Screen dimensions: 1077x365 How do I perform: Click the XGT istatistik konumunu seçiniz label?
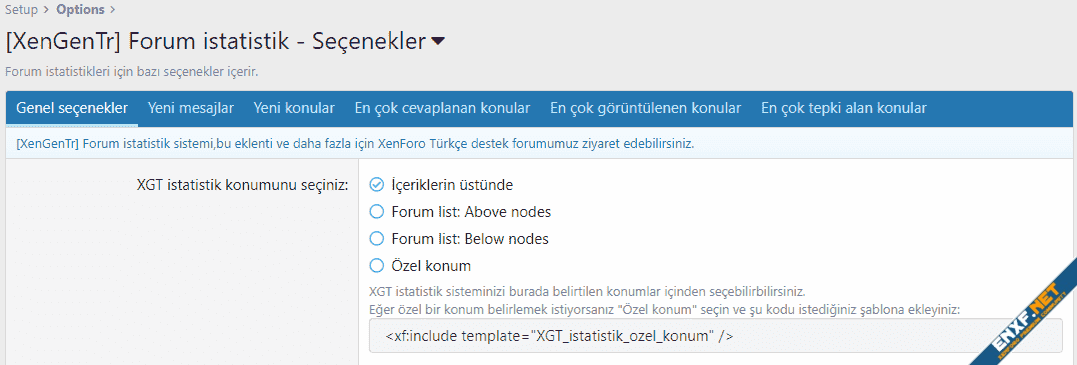coord(242,186)
